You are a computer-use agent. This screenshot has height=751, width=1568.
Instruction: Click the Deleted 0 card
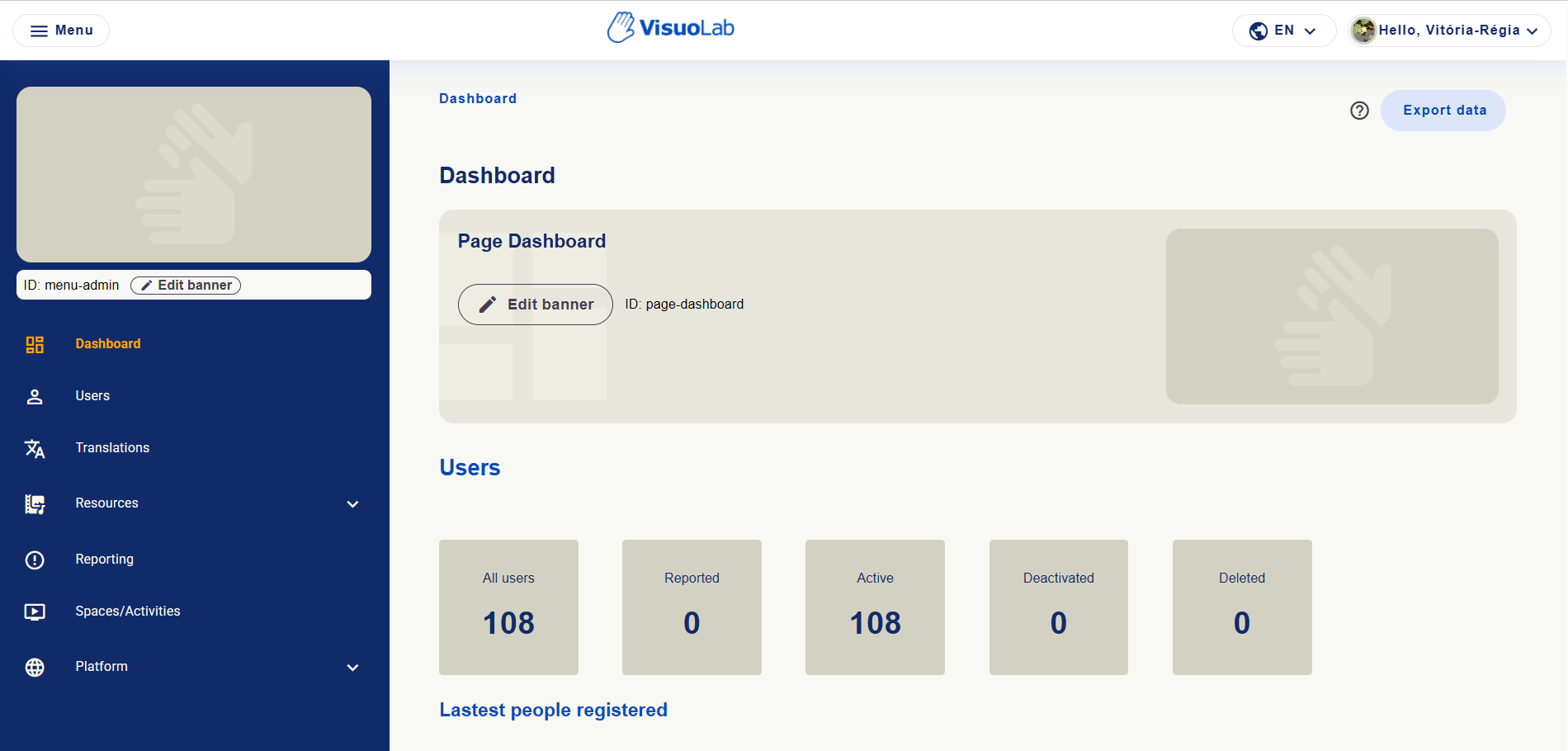(1242, 607)
